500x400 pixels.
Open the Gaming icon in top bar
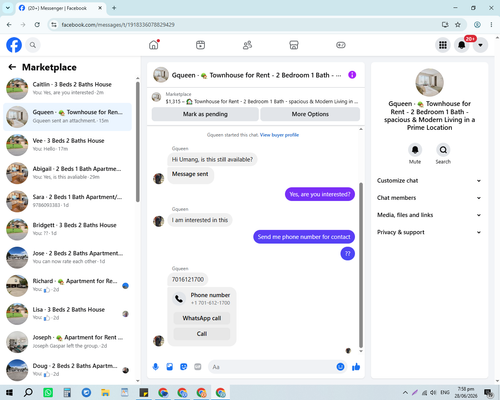click(x=341, y=45)
